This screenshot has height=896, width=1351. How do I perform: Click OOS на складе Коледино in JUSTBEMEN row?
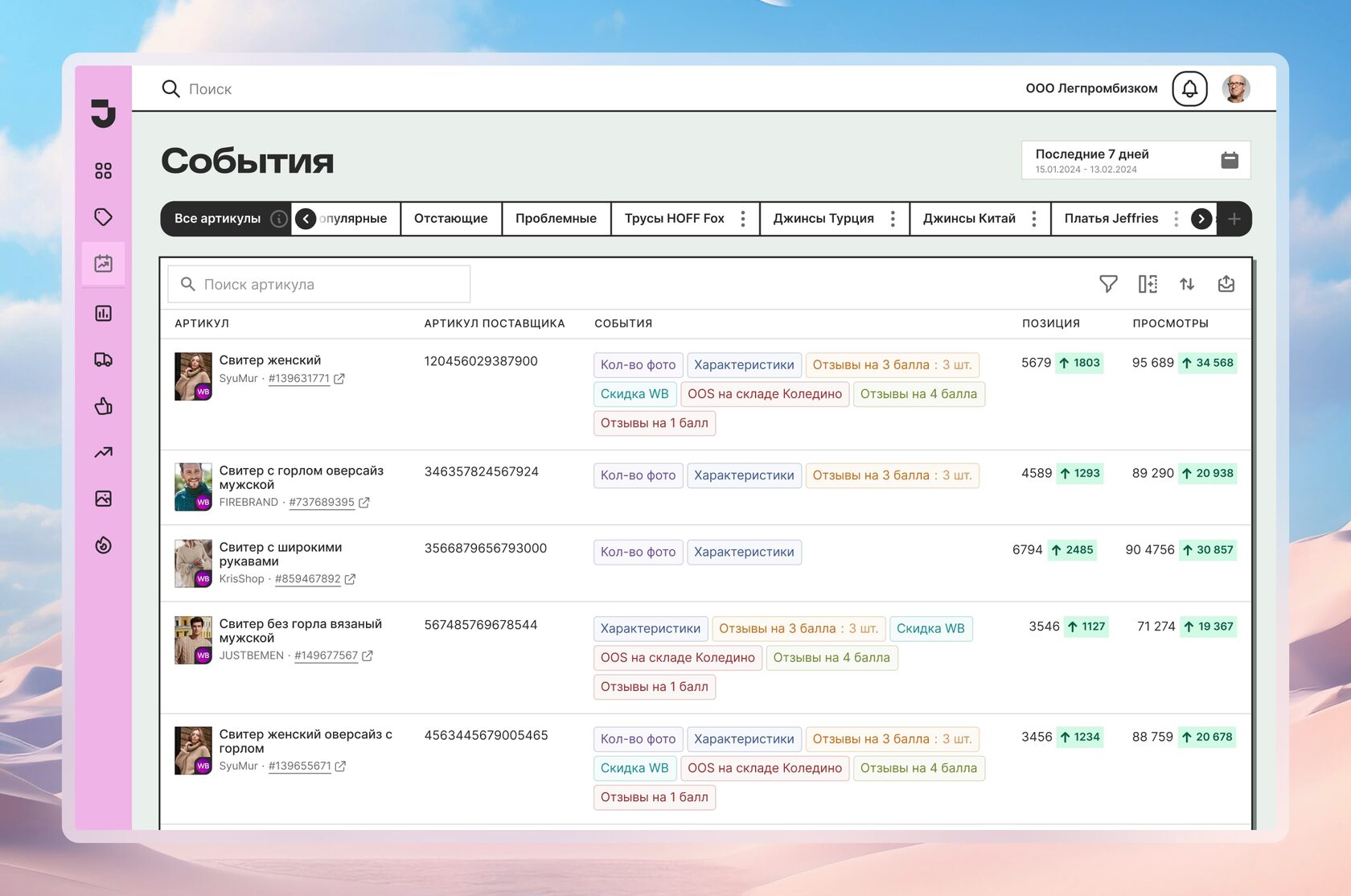678,658
